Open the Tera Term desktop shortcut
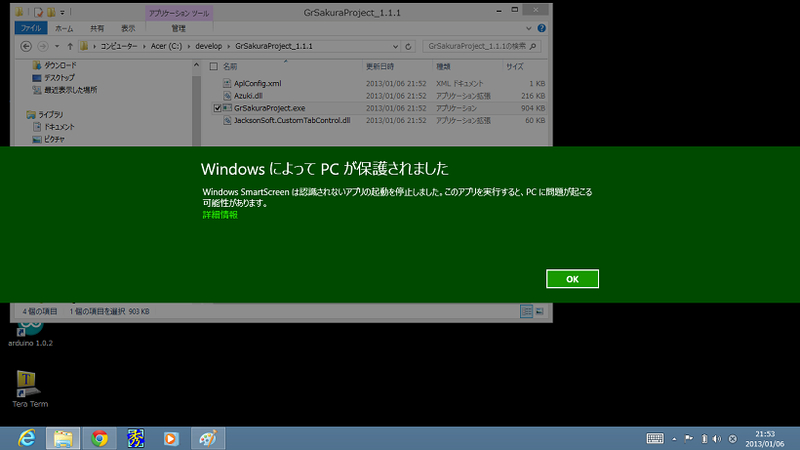The width and height of the screenshot is (800, 450). click(30, 389)
